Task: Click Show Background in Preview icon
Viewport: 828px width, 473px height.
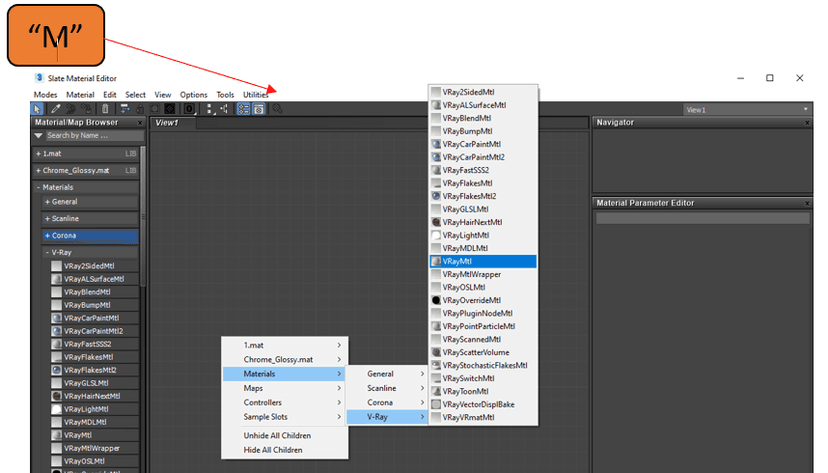Action: [x=170, y=109]
